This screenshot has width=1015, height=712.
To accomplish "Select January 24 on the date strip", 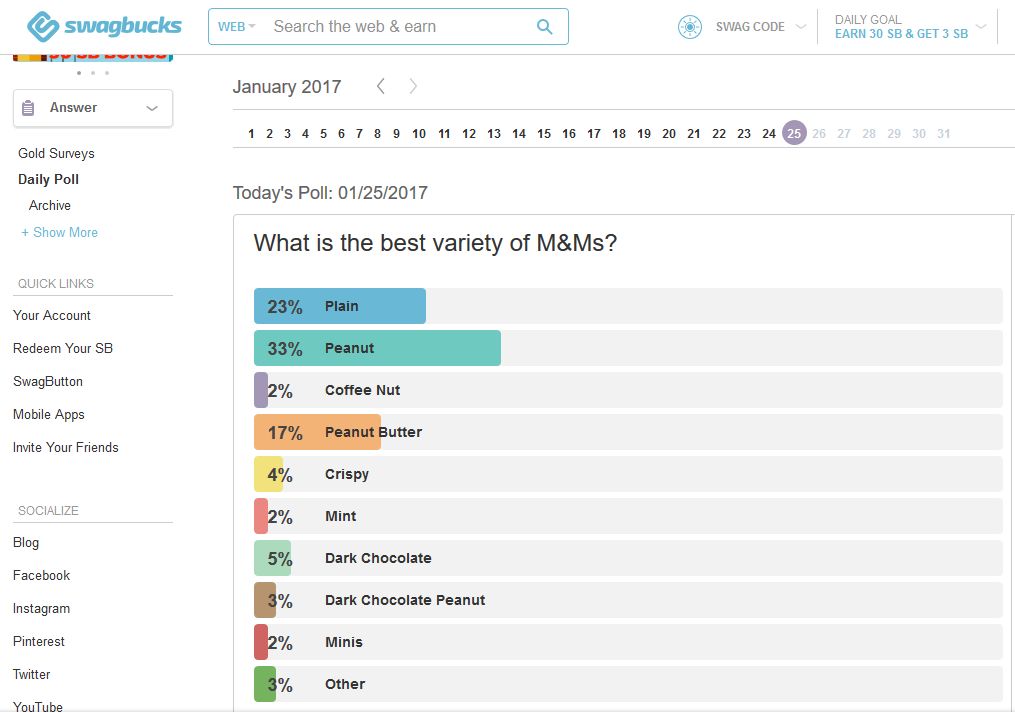I will point(769,133).
